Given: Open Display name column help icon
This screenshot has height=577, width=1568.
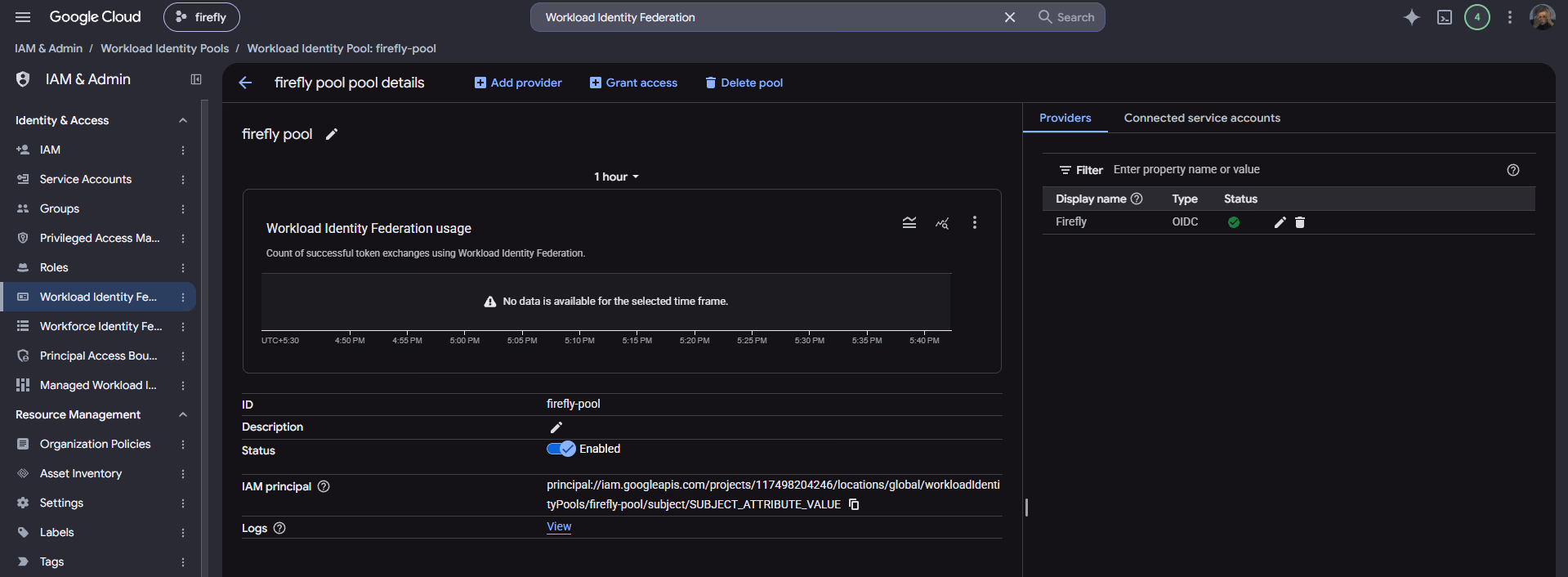Looking at the screenshot, I should coord(1137,199).
